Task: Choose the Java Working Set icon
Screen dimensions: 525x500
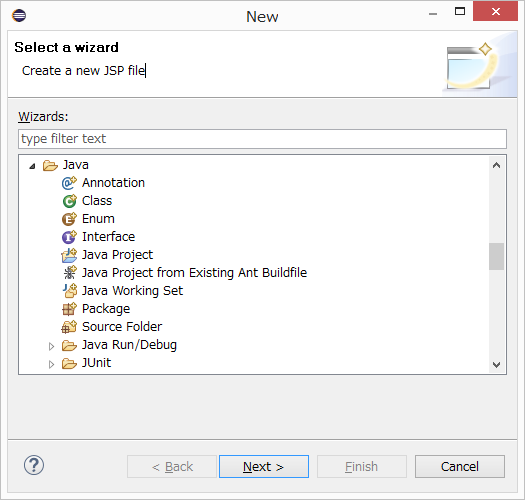Action: click(x=69, y=291)
